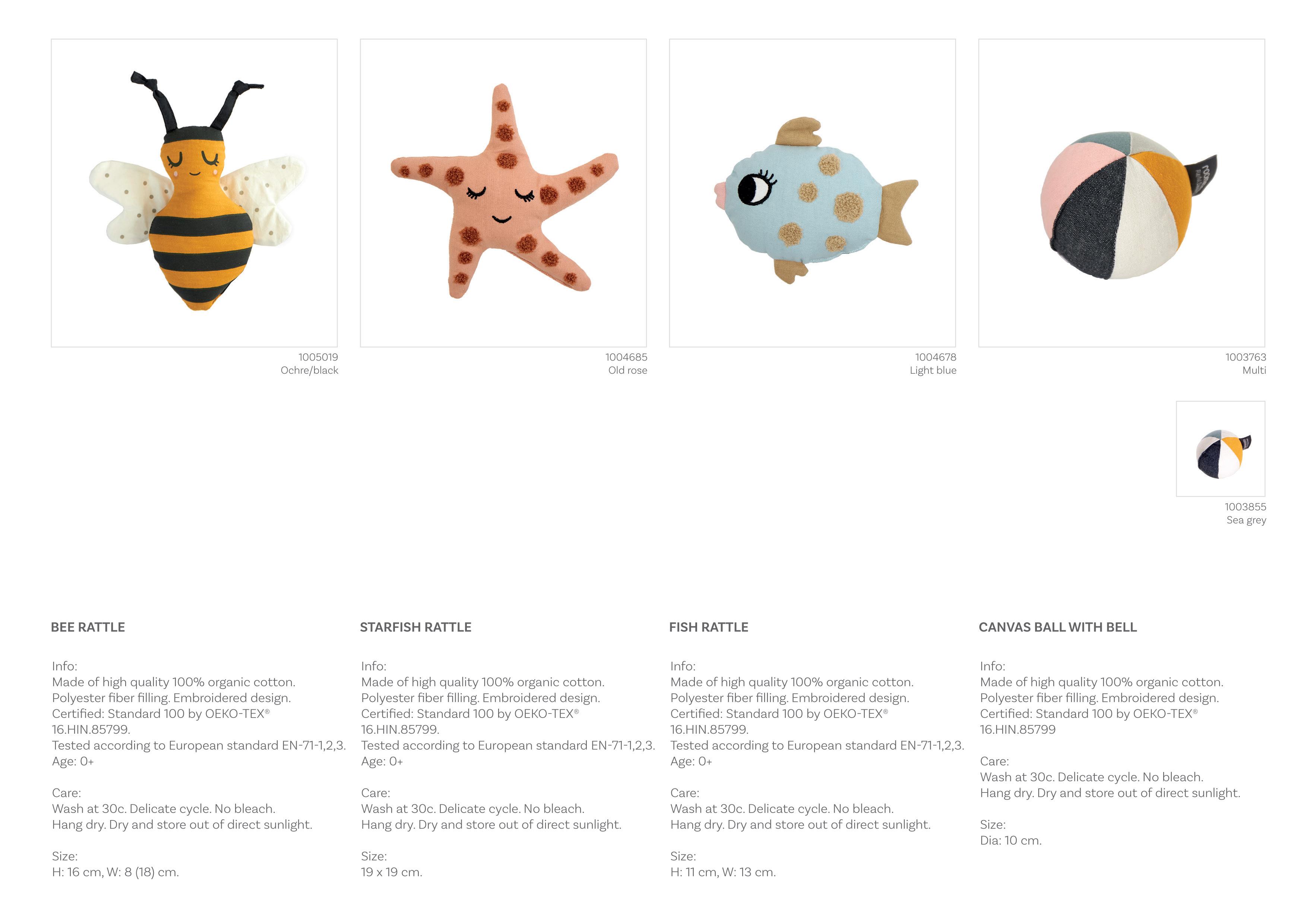The height and width of the screenshot is (924, 1307).
Task: Click product number 1004685
Action: (626, 357)
